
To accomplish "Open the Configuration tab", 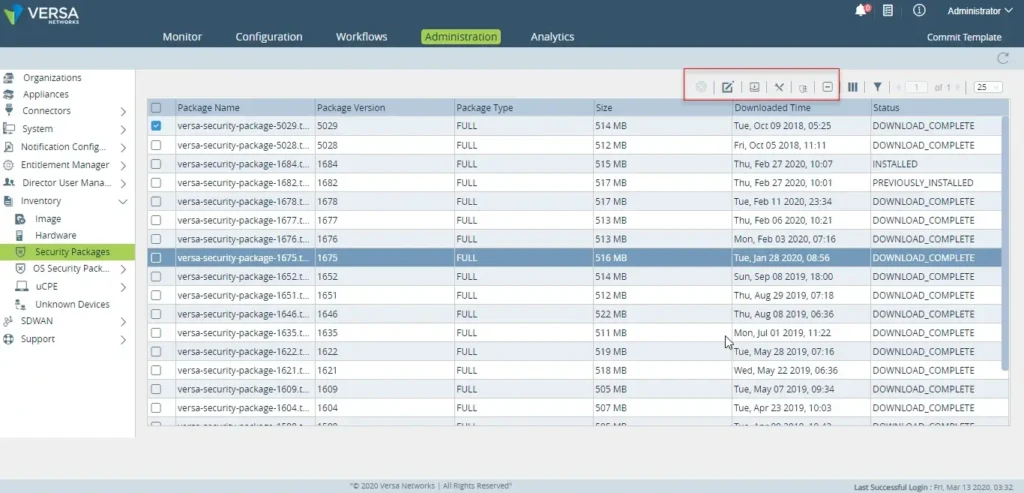I will [x=269, y=37].
